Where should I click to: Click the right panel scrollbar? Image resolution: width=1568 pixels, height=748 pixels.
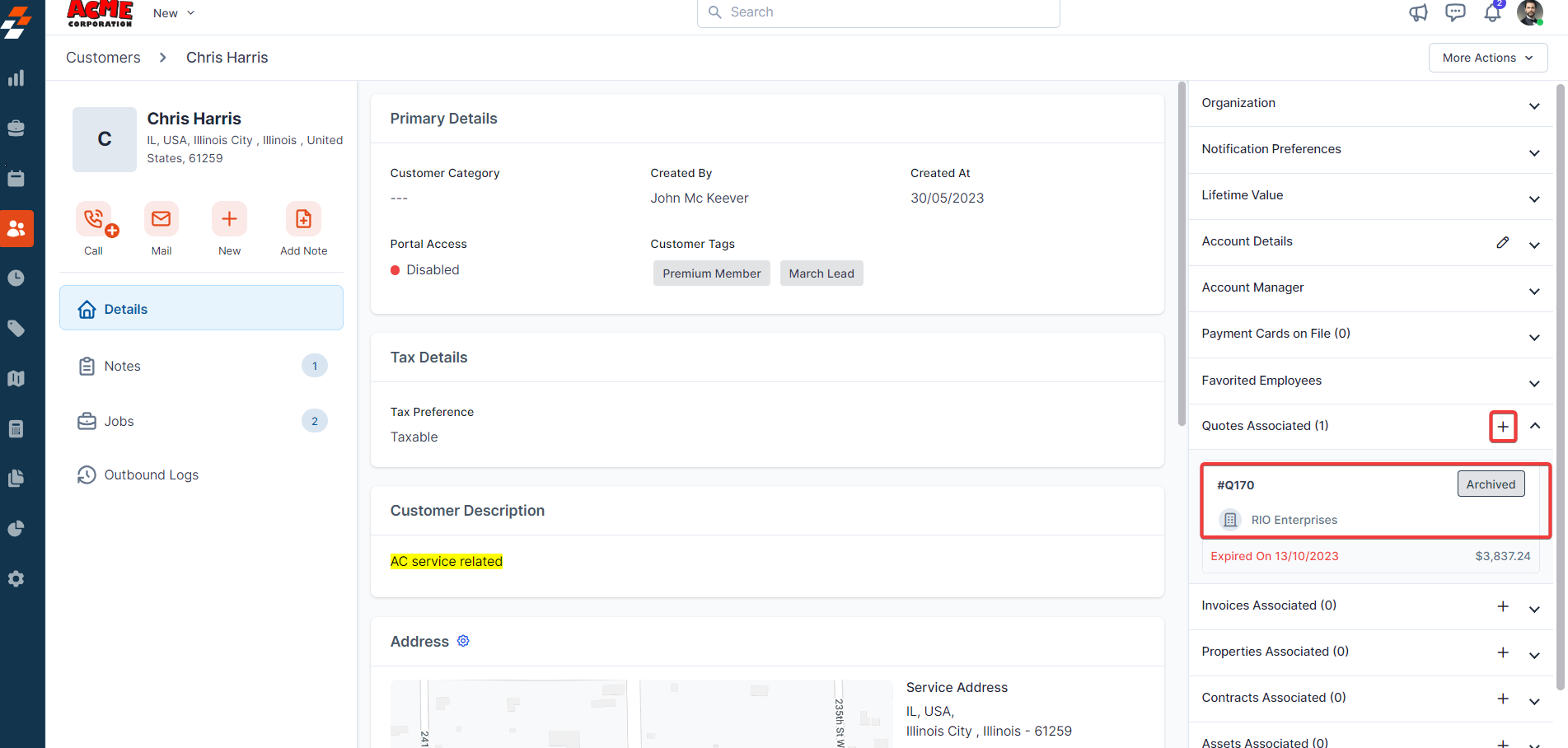coord(1561,386)
